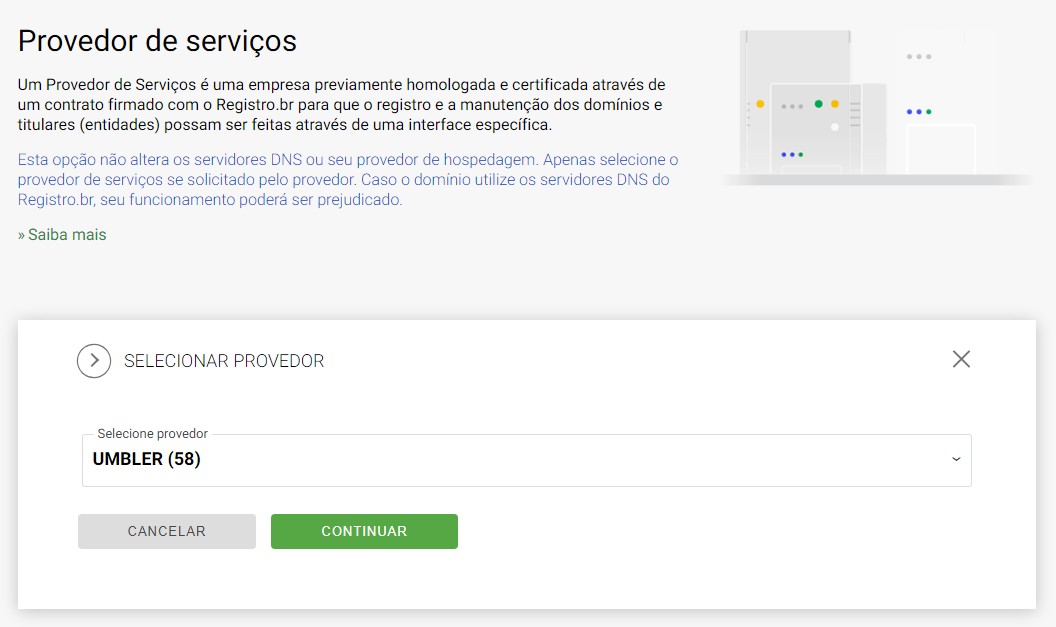Click the UMBLER (58) selected value
1056x627 pixels.
coord(147,460)
